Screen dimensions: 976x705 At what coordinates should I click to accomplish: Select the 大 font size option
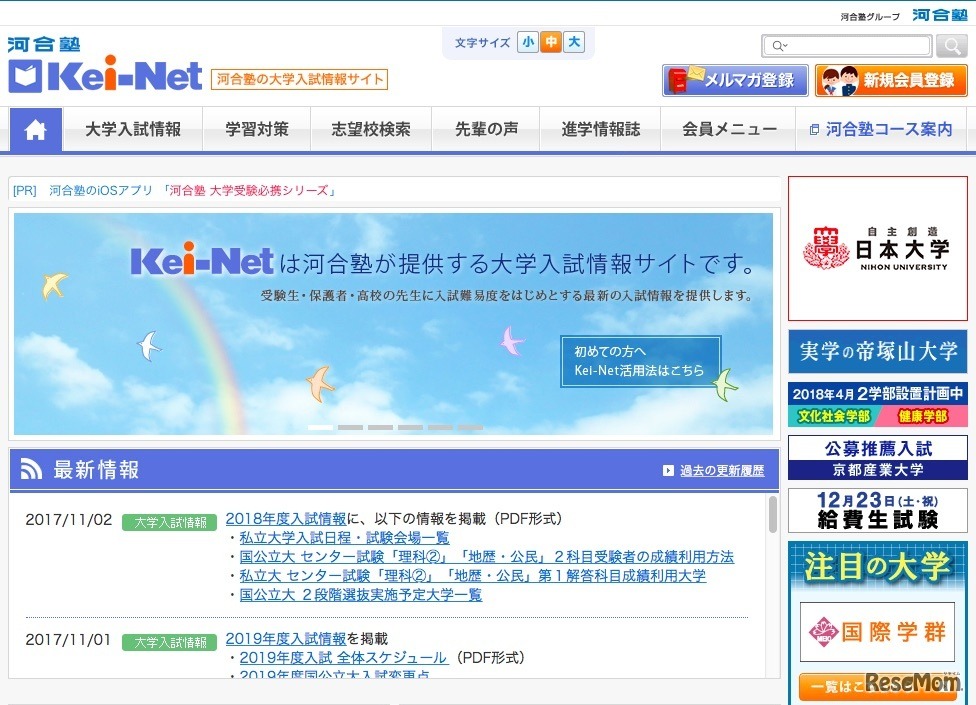575,43
